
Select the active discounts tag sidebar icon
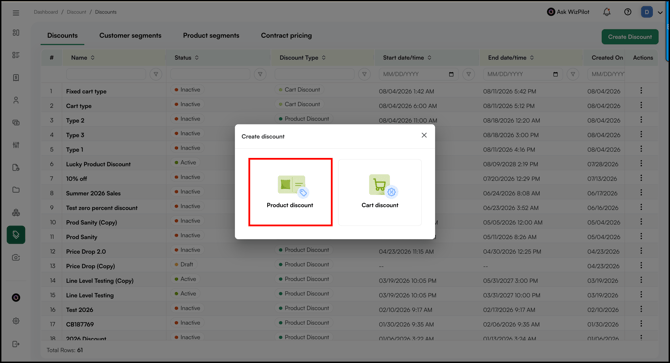point(16,235)
